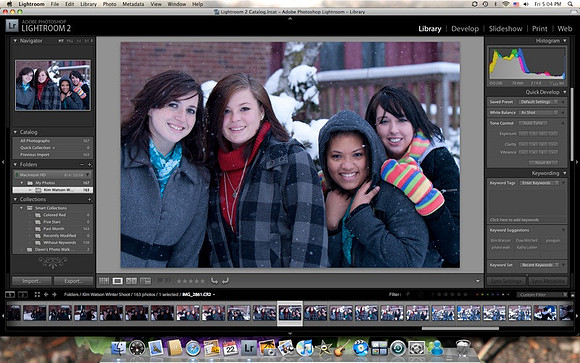Click into 'Click here to add keywords' field

(527, 220)
